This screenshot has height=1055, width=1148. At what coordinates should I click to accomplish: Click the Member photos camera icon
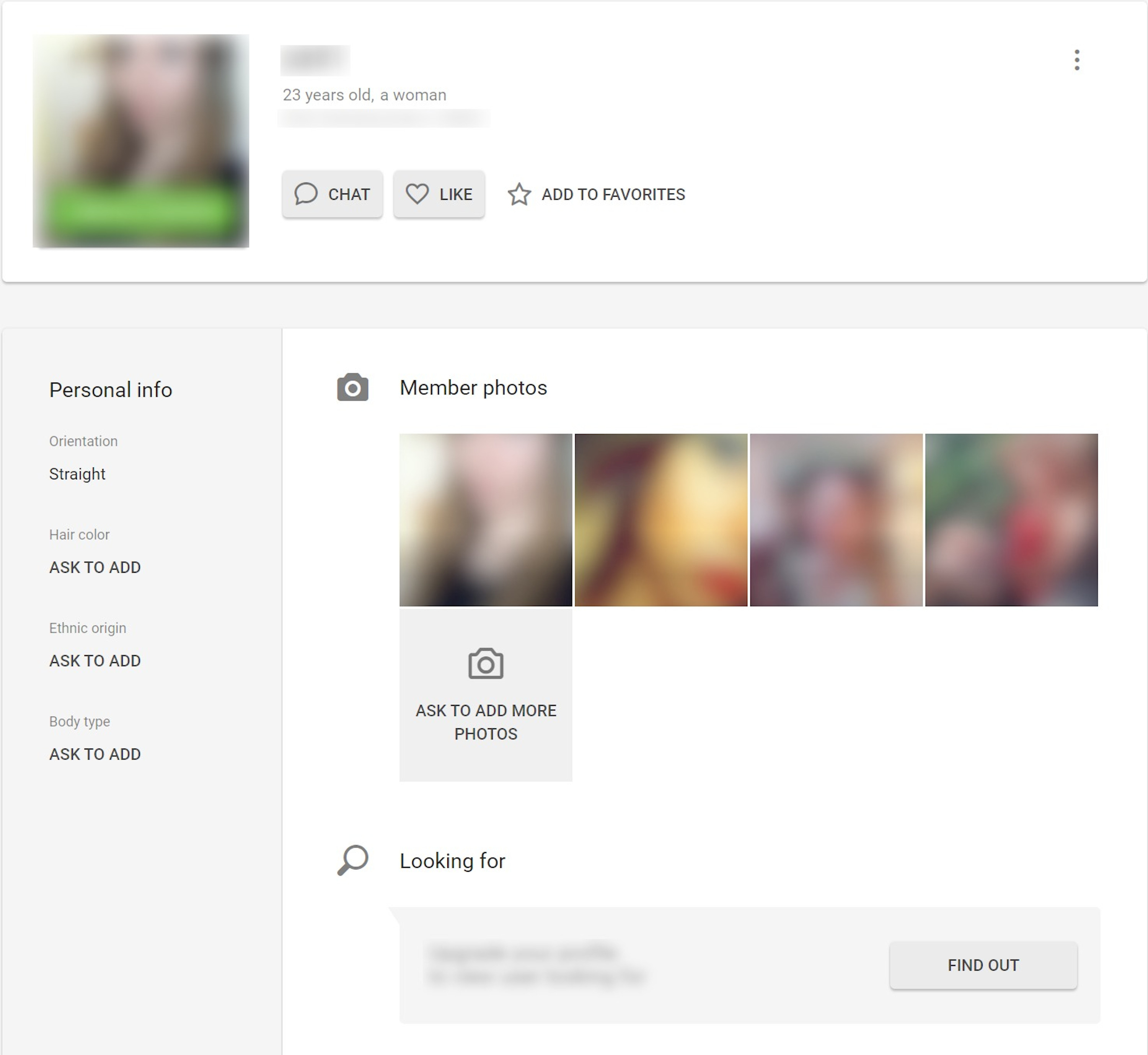(352, 387)
